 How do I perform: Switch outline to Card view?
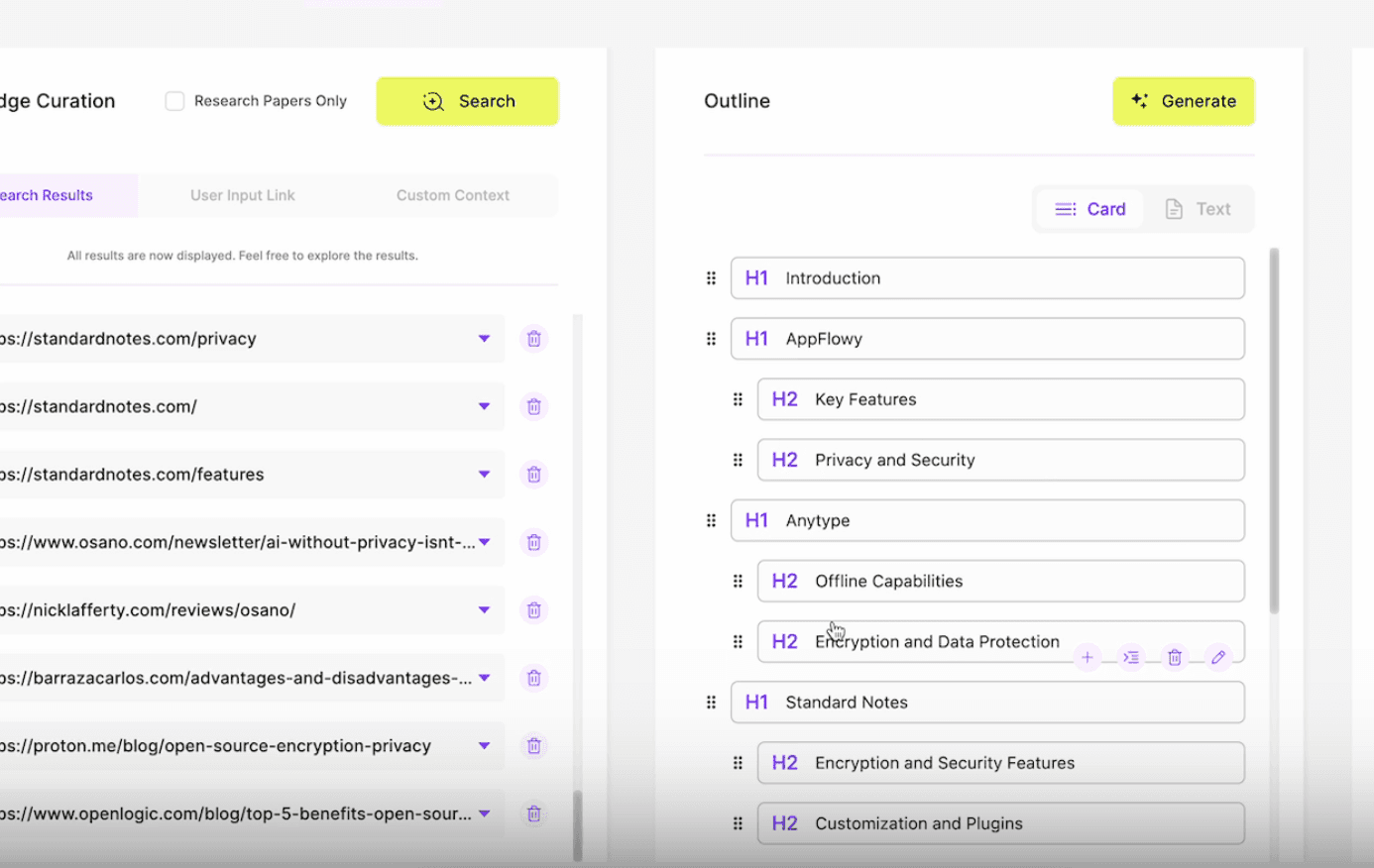[1090, 209]
